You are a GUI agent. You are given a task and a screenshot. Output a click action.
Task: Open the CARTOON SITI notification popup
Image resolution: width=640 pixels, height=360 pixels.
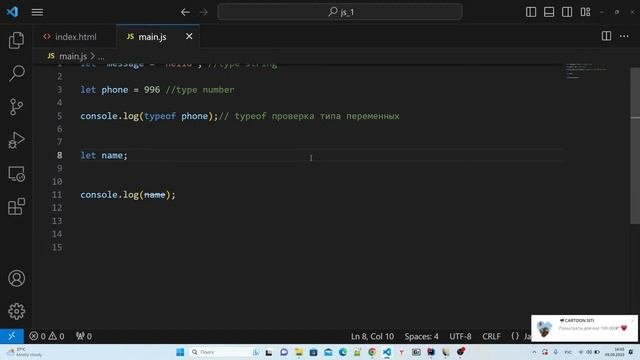tap(584, 328)
